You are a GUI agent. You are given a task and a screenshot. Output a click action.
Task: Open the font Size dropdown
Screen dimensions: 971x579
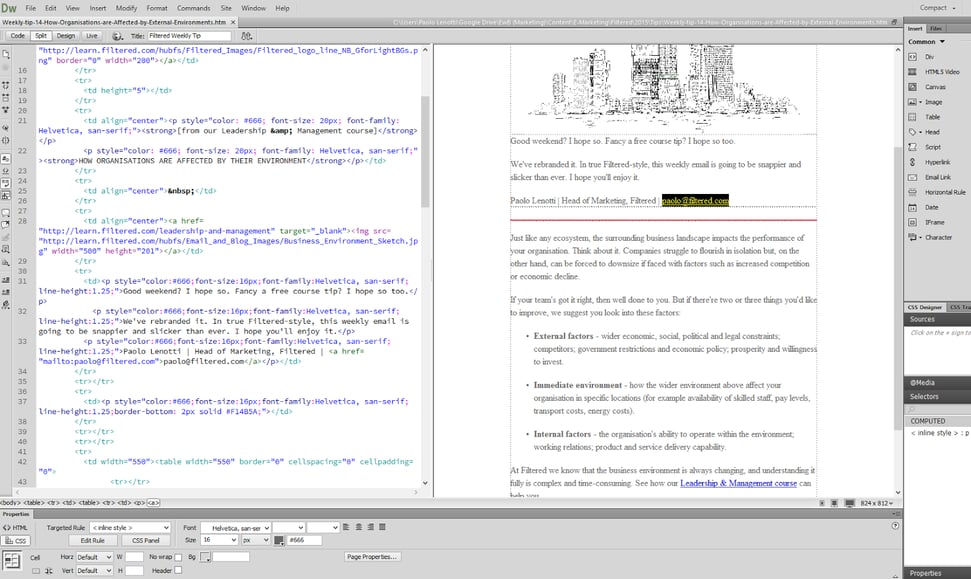click(219, 540)
